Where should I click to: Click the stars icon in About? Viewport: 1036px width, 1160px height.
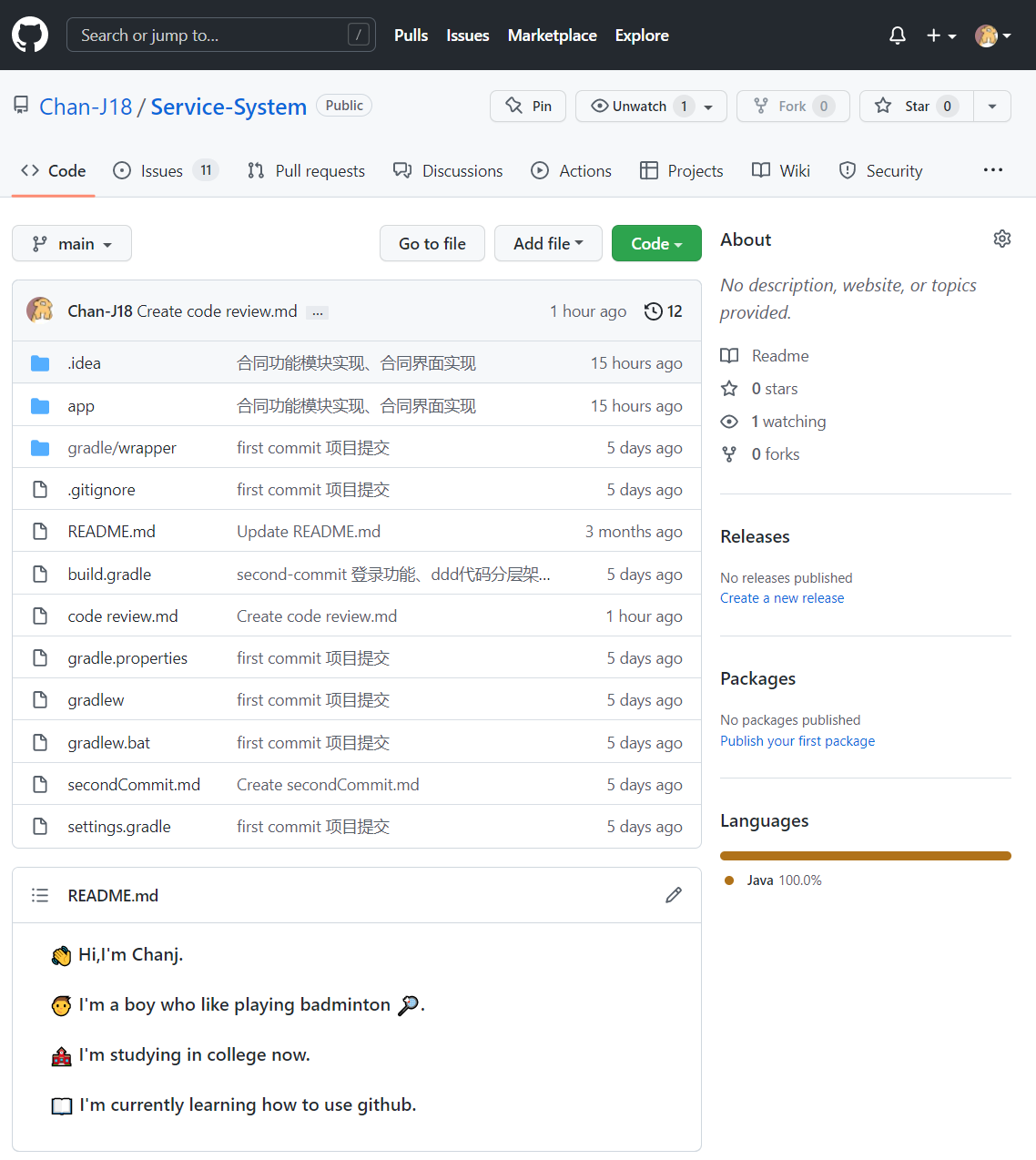[729, 389]
